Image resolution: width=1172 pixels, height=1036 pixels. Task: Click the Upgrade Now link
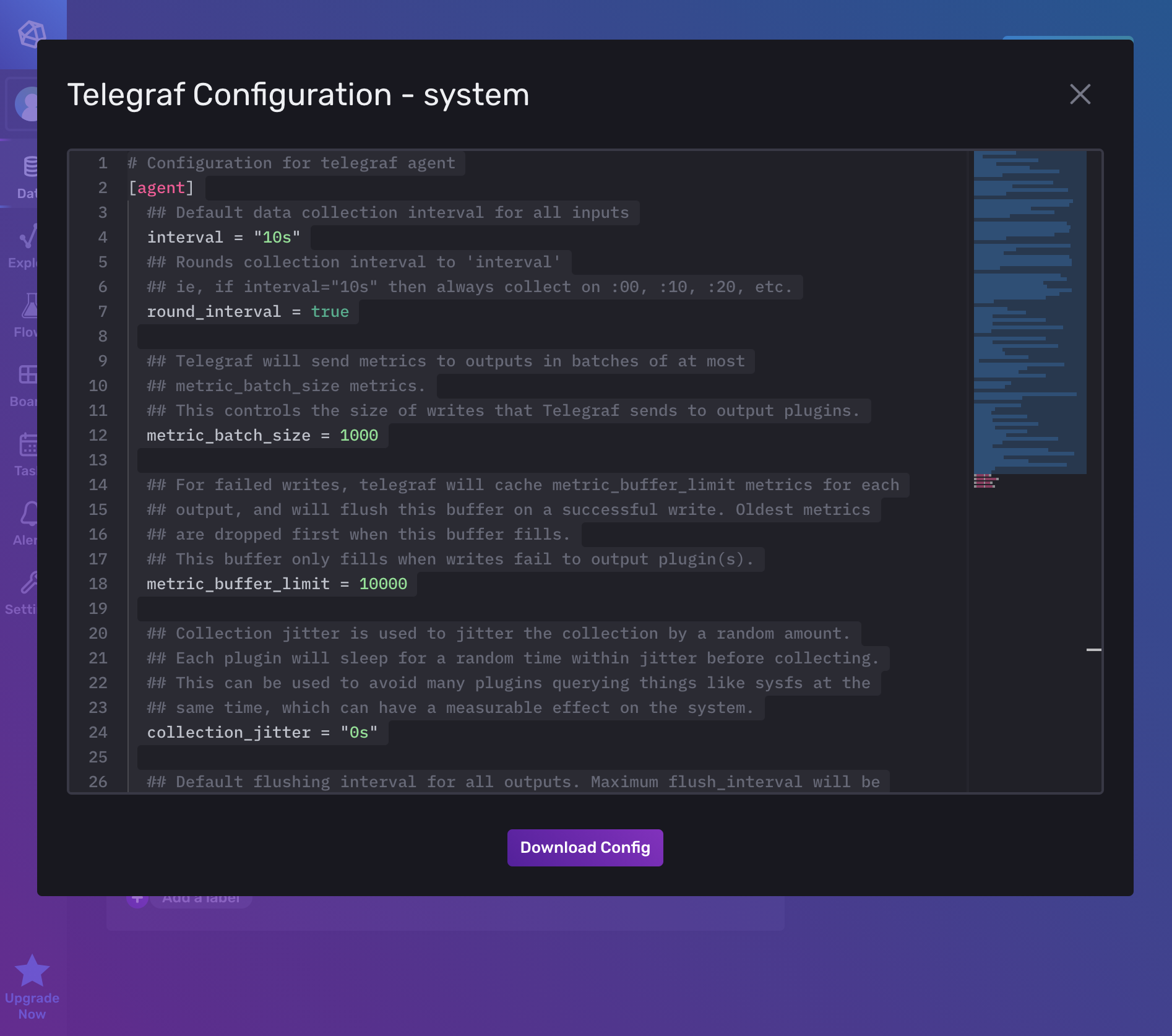(32, 1005)
